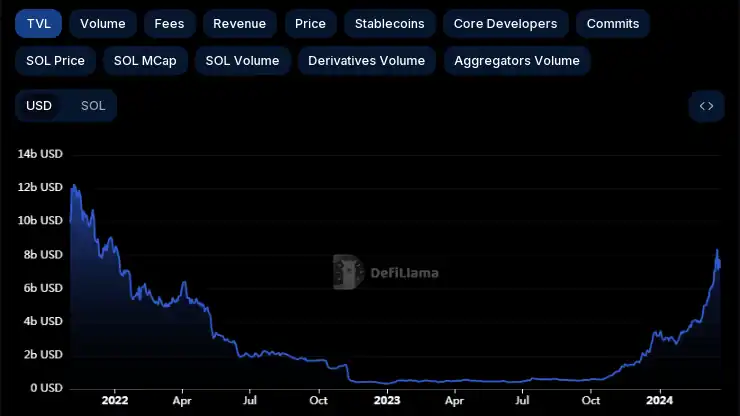Switch denomination to SOL
Viewport: 740px width, 416px height.
(x=93, y=106)
